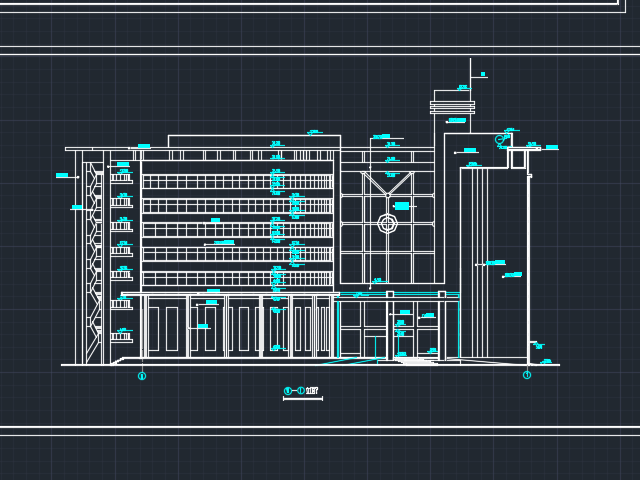Image resolution: width=640 pixels, height=480 pixels.
Task: Select the rooftop parapet rectangle on left block
Action: (x=254, y=141)
